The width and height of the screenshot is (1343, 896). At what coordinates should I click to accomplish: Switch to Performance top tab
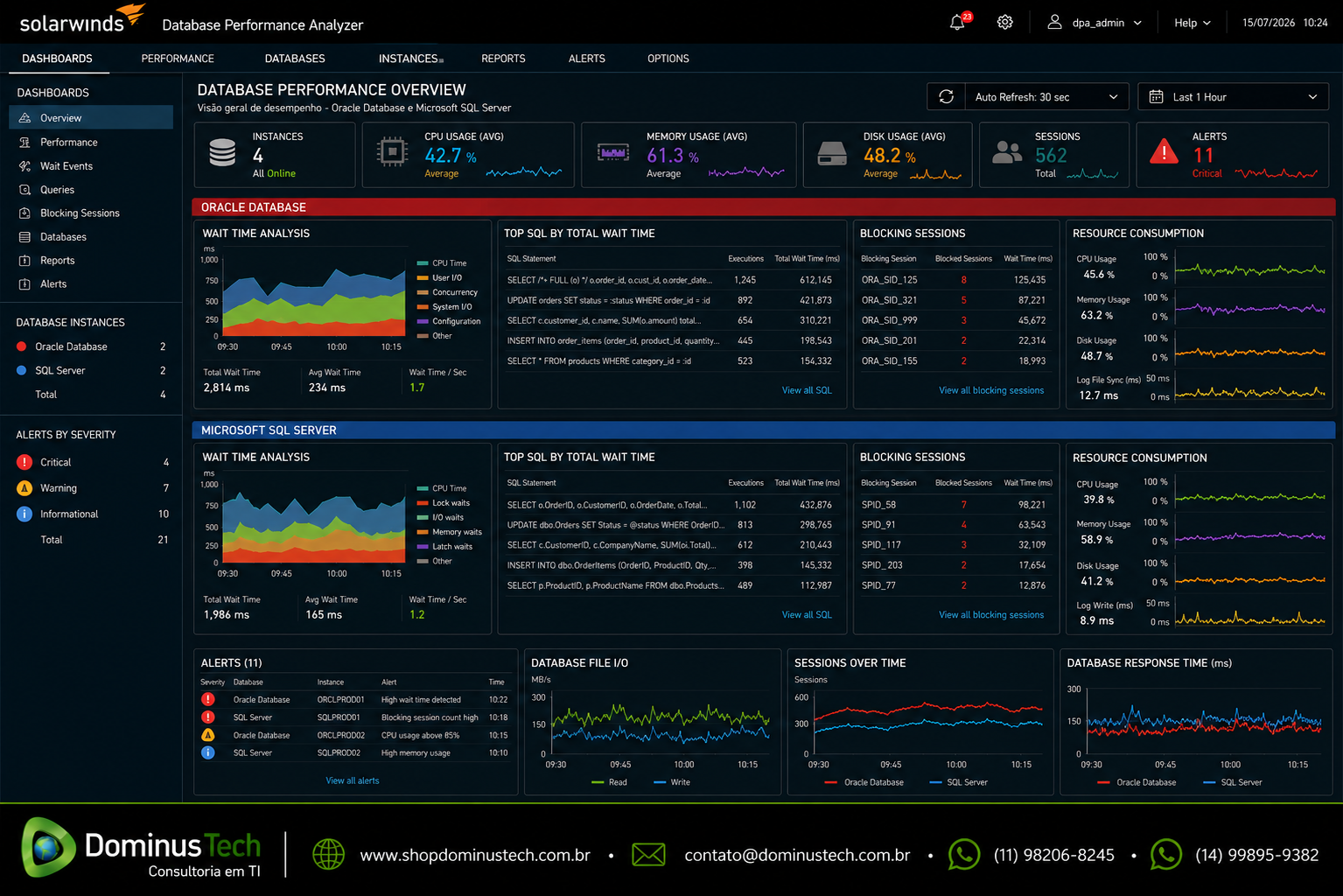pos(178,59)
